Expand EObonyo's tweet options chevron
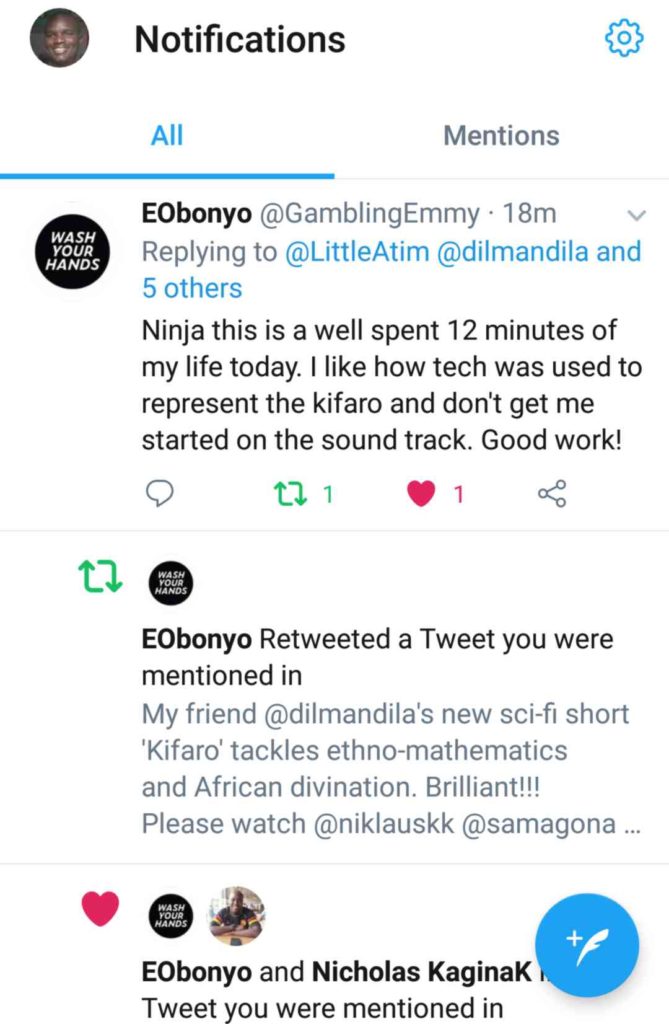669x1024 pixels. [637, 214]
